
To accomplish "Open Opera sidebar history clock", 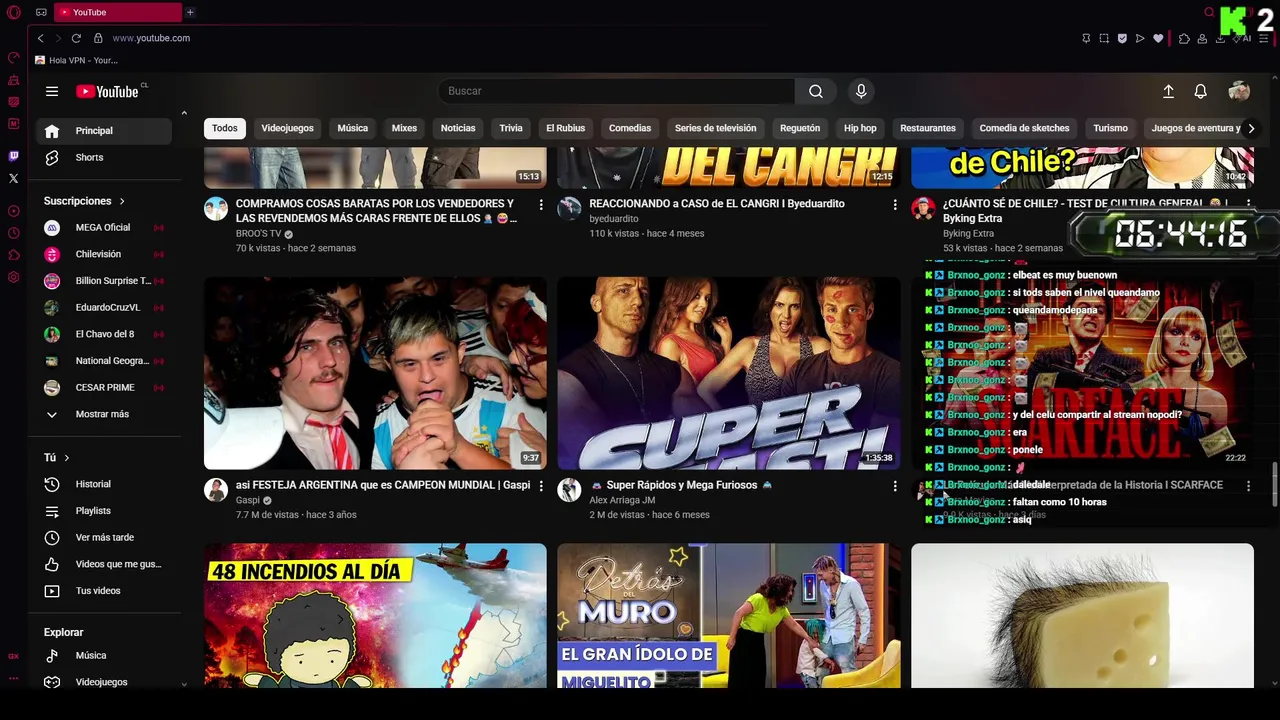I will [13, 233].
